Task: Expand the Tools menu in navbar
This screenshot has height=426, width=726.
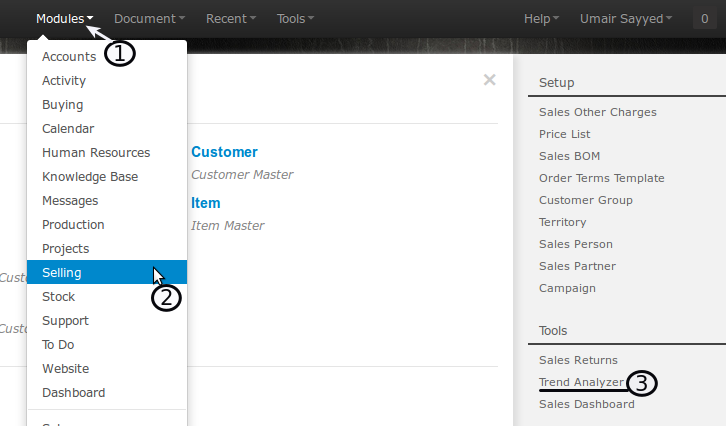Action: (295, 18)
